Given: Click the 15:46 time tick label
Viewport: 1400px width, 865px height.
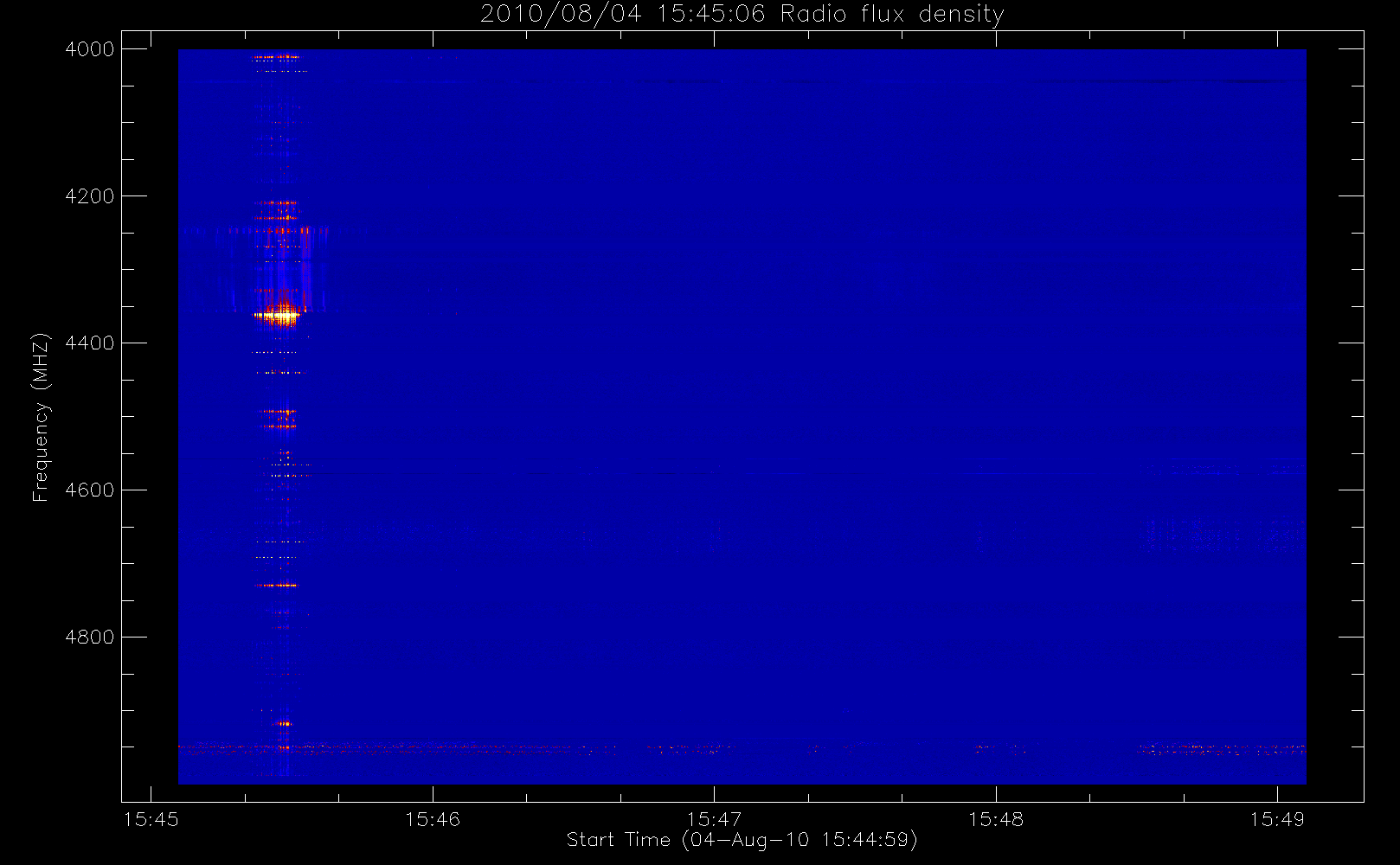Looking at the screenshot, I should (x=433, y=819).
